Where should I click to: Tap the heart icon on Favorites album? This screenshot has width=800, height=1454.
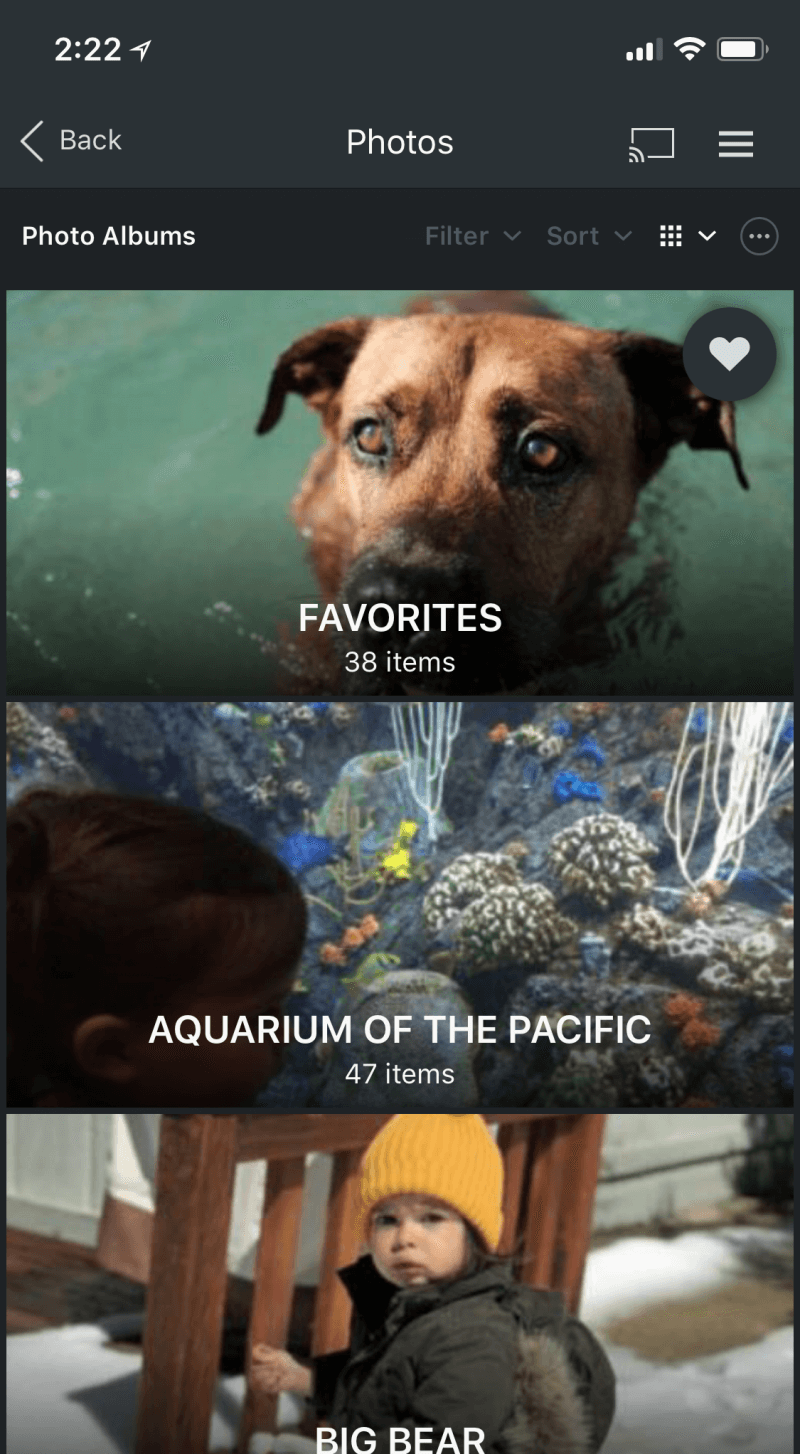coord(730,354)
